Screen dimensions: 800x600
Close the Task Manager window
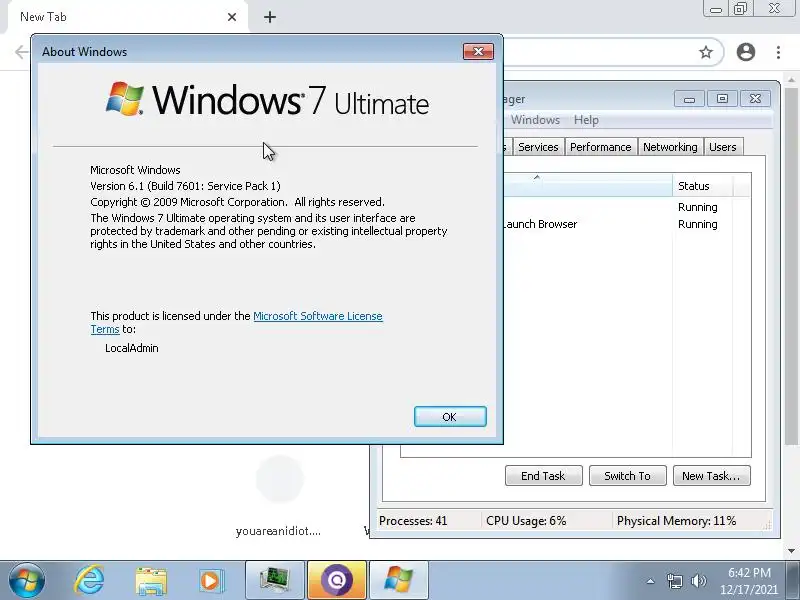(755, 99)
